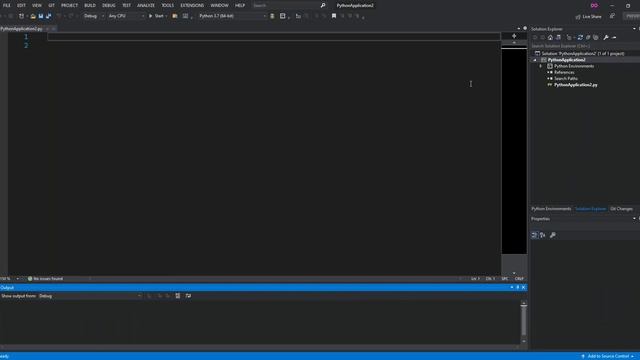Click the Open File folder icon
This screenshot has width=640, height=360.
click(x=33, y=16)
